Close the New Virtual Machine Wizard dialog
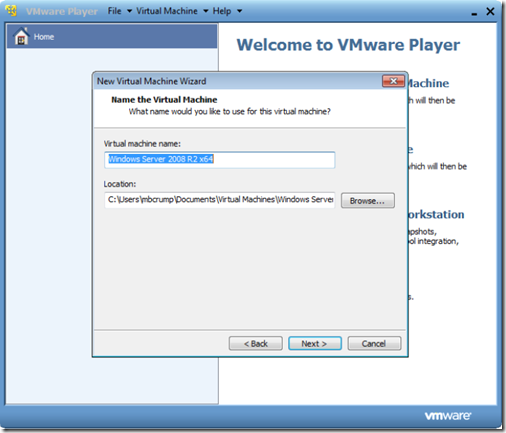The height and width of the screenshot is (433, 506). point(393,81)
